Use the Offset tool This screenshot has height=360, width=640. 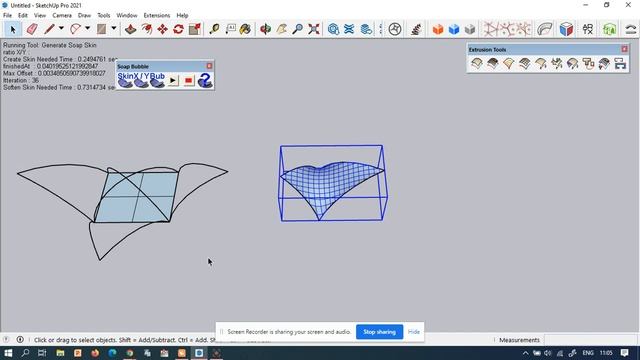147,29
